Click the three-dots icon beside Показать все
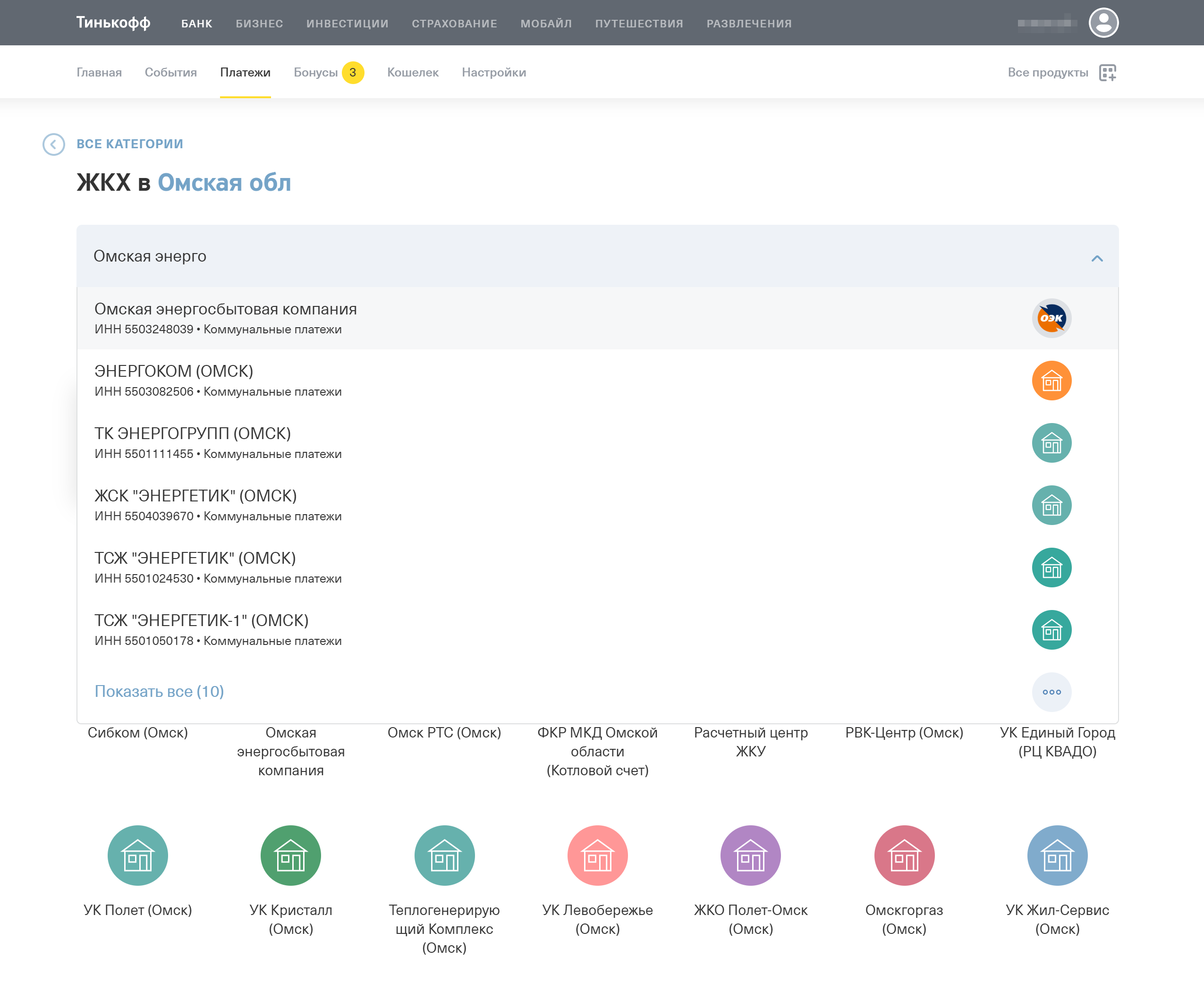 tap(1051, 692)
